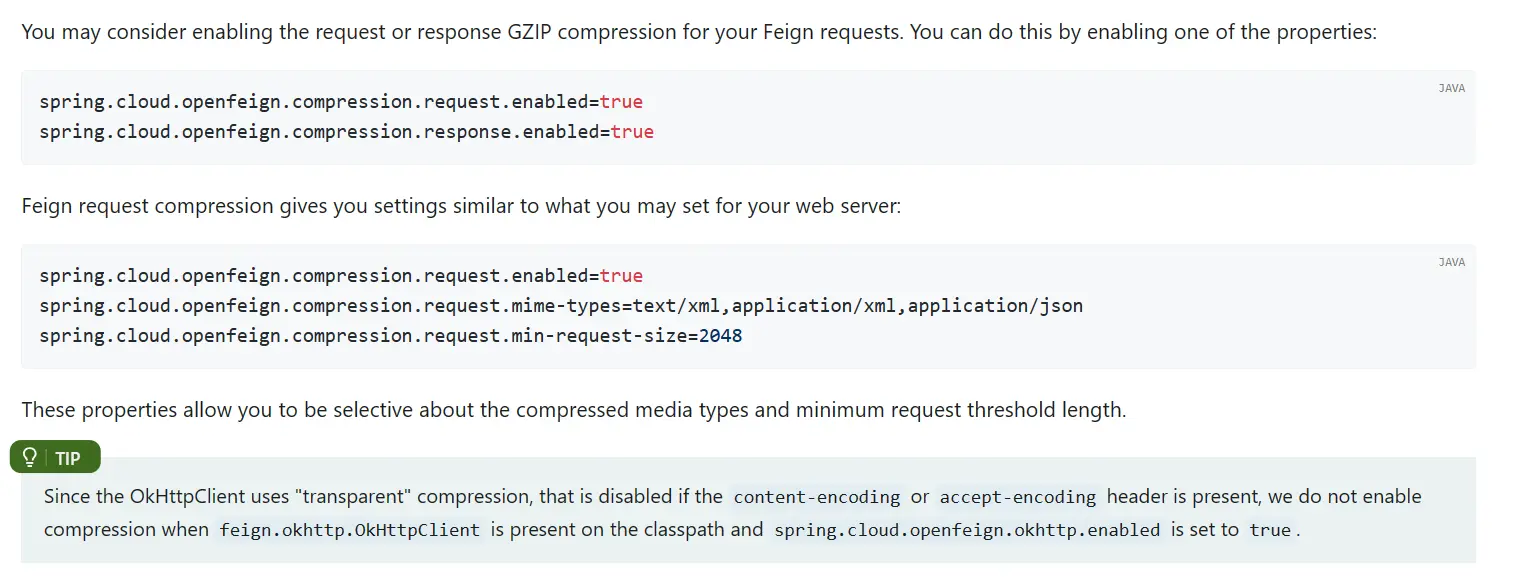Click the inline true code at the tip's end

pos(1270,530)
